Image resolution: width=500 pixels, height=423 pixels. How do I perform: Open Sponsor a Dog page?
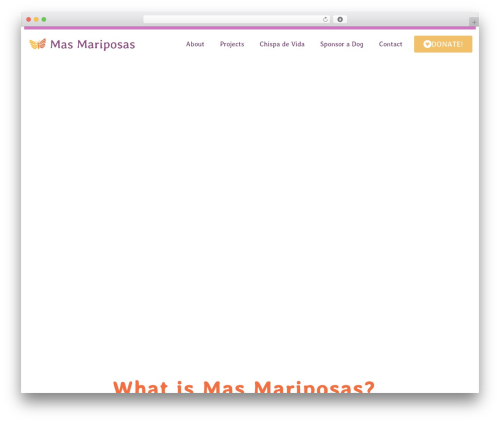pyautogui.click(x=342, y=44)
